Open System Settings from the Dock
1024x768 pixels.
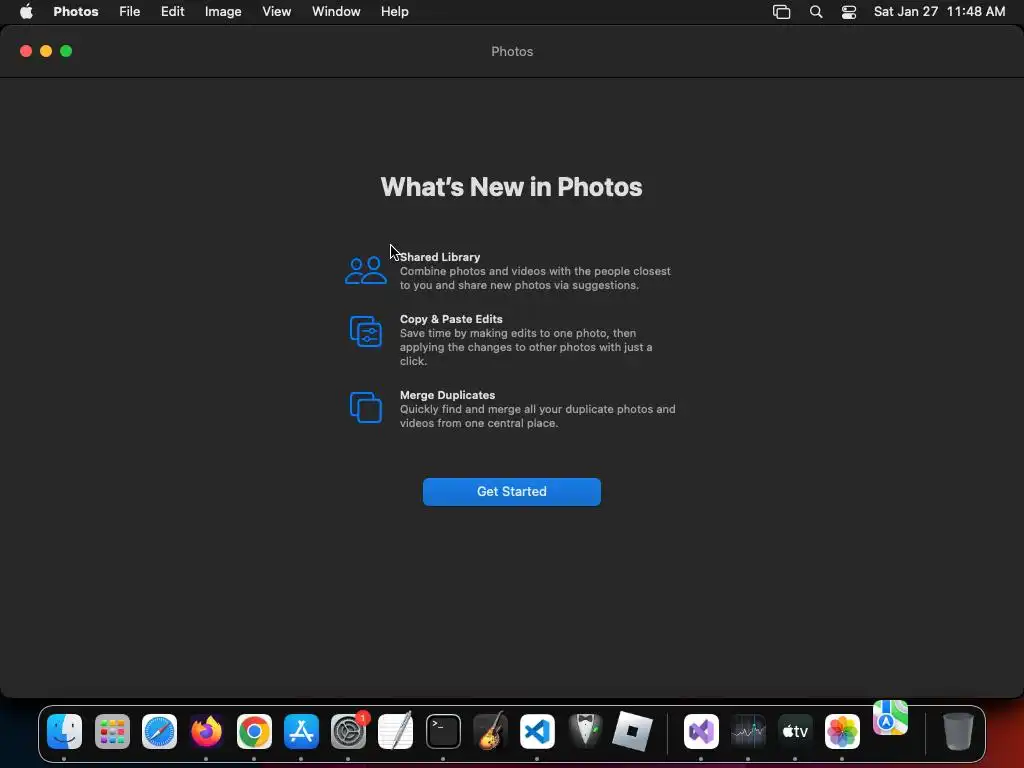[349, 731]
